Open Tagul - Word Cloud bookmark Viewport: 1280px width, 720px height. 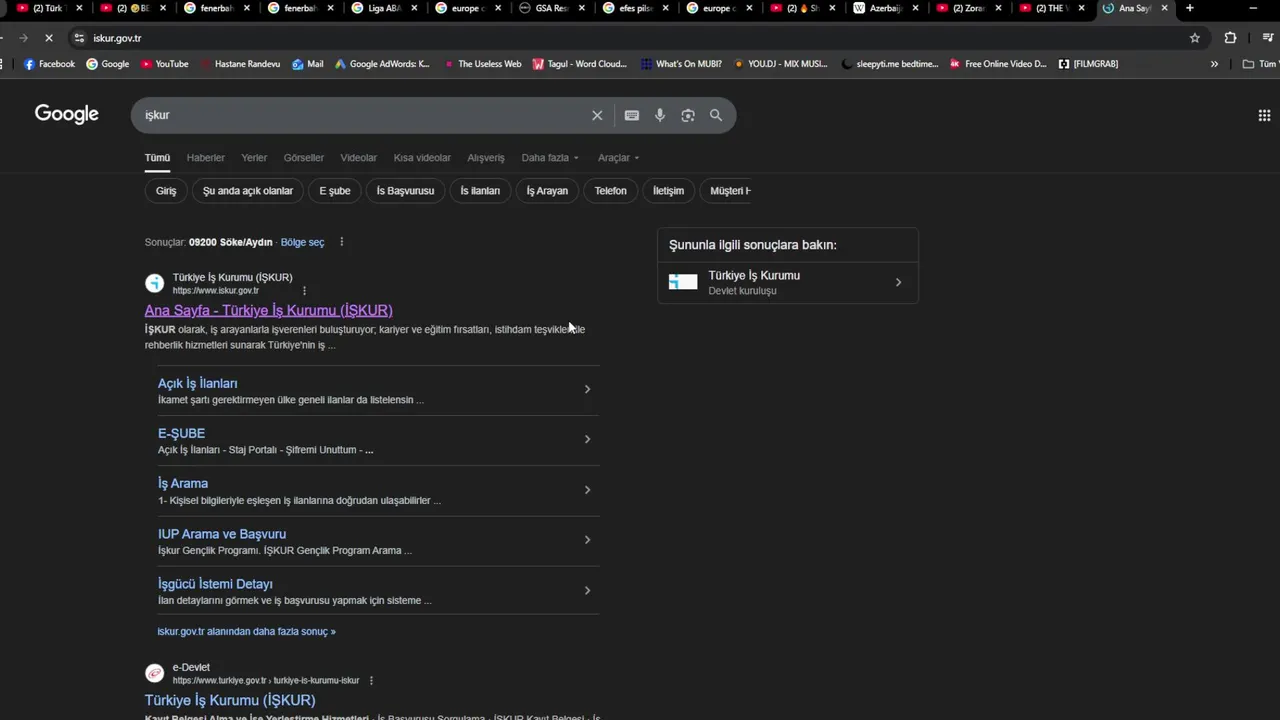point(580,64)
